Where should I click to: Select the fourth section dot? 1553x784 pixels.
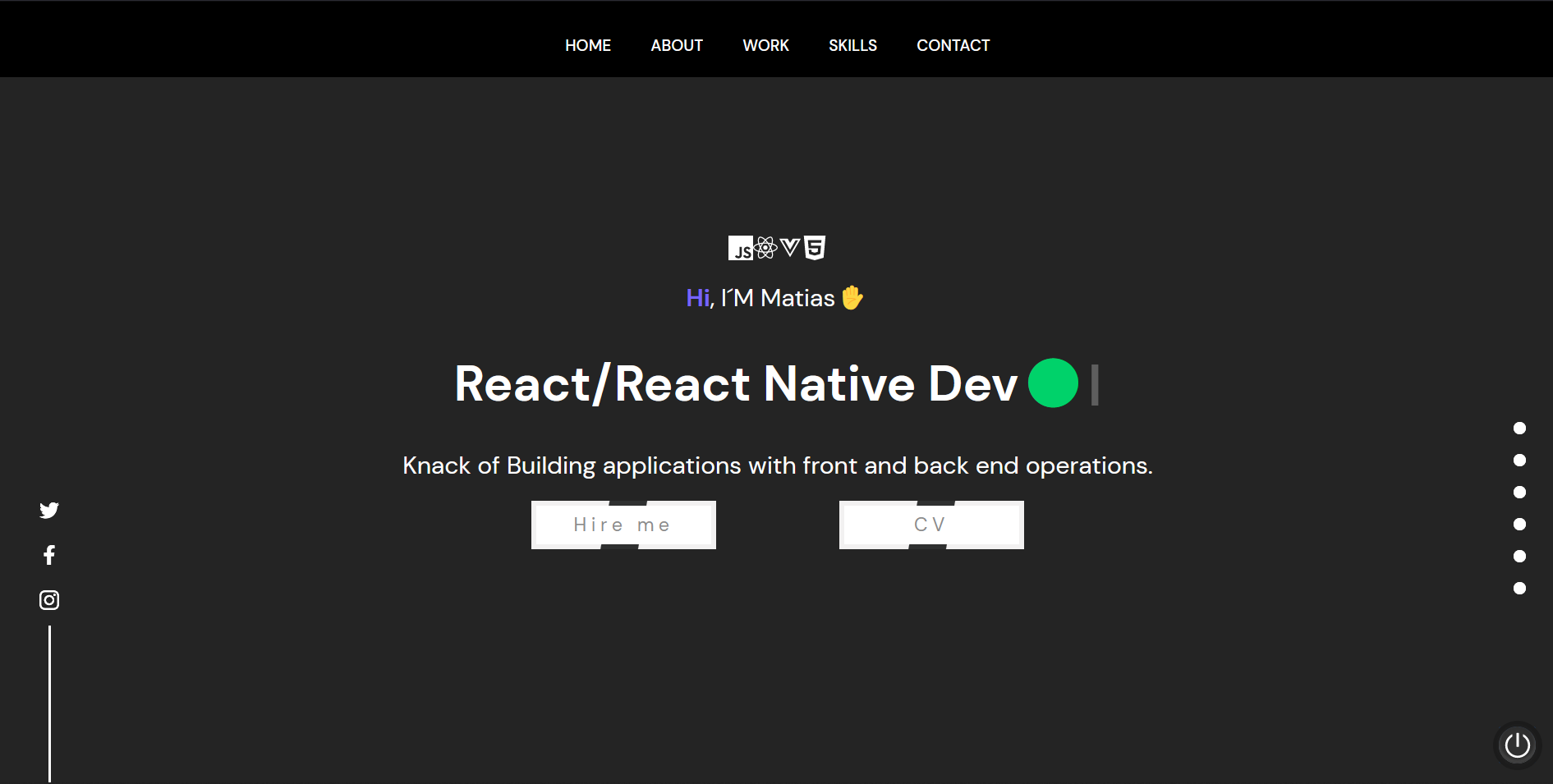pos(1519,525)
